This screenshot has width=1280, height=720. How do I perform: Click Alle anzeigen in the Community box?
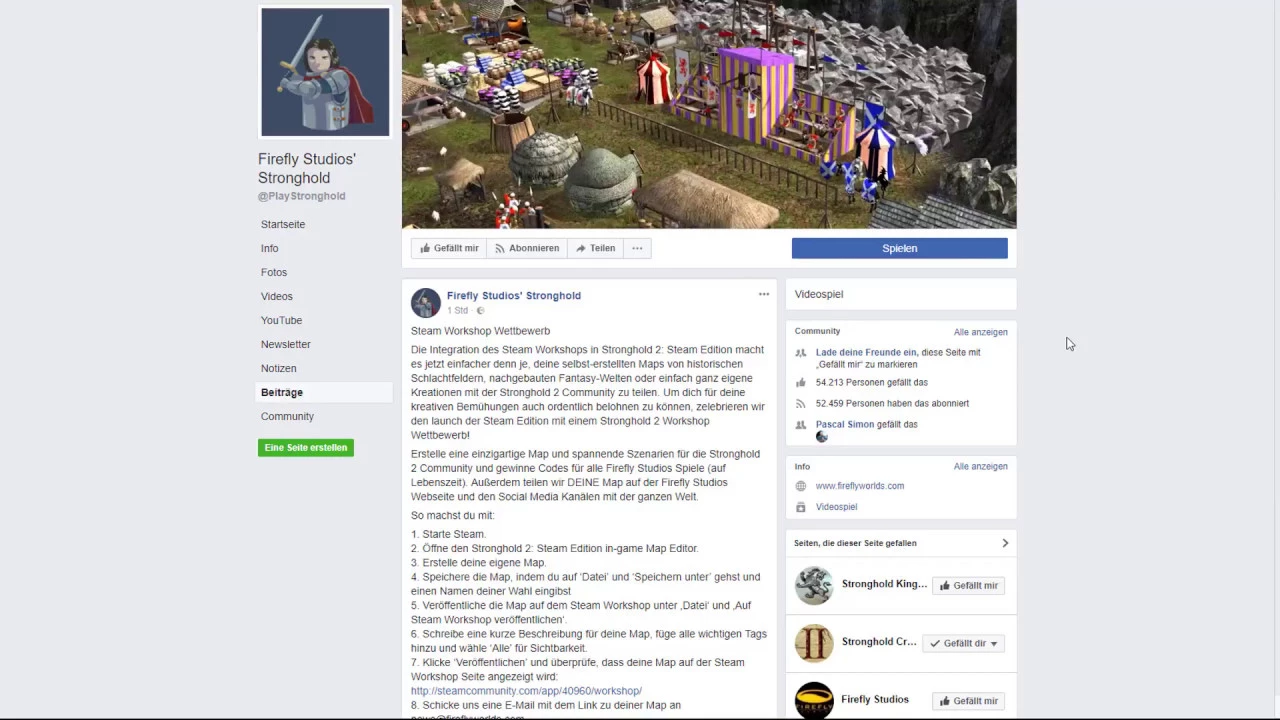point(980,332)
